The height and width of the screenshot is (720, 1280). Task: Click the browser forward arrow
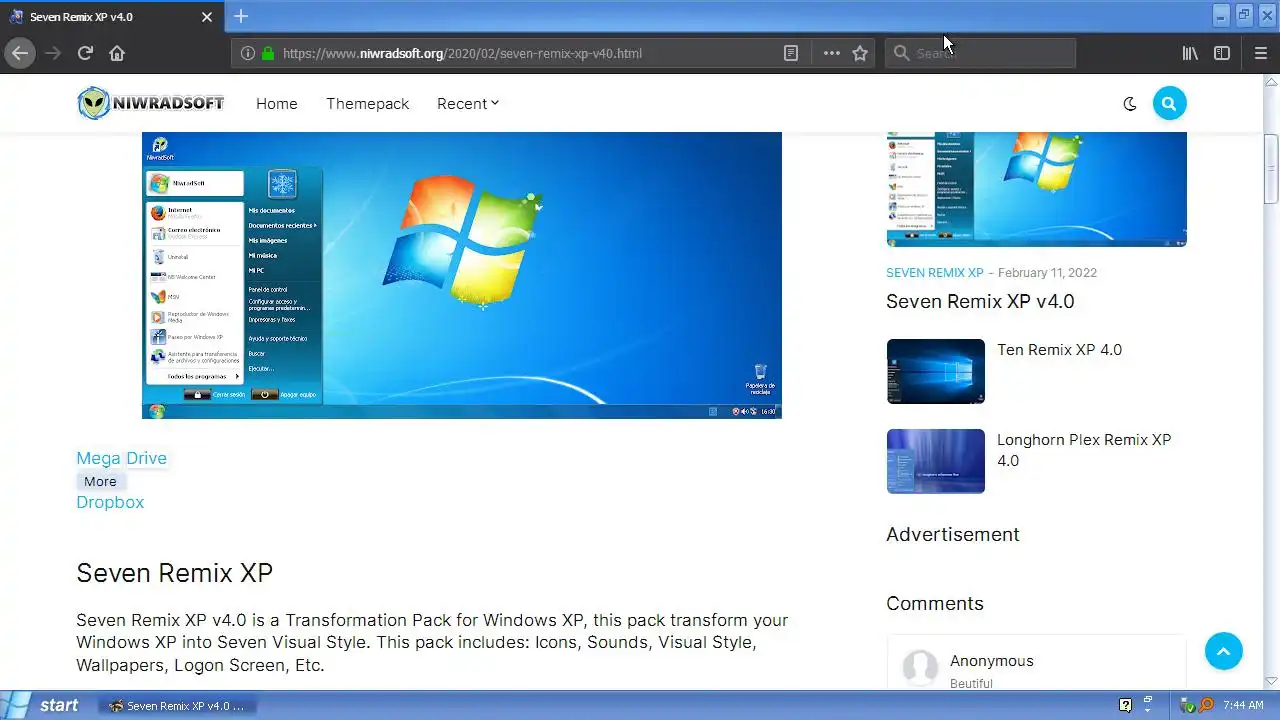[x=53, y=53]
